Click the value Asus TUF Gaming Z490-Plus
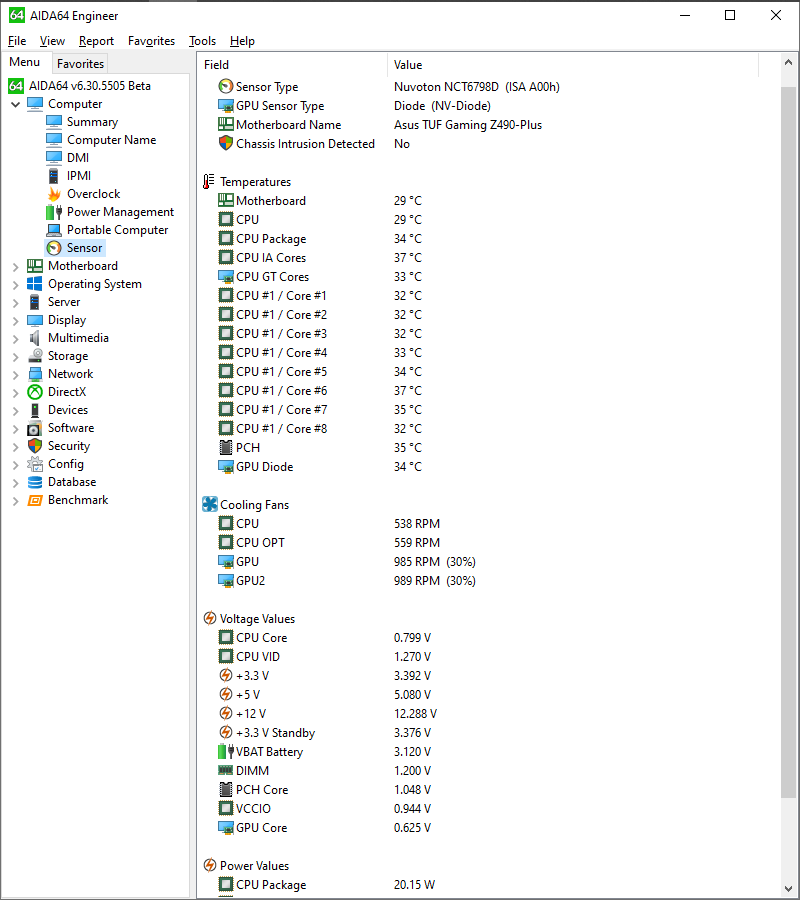The height and width of the screenshot is (900, 800). click(468, 125)
